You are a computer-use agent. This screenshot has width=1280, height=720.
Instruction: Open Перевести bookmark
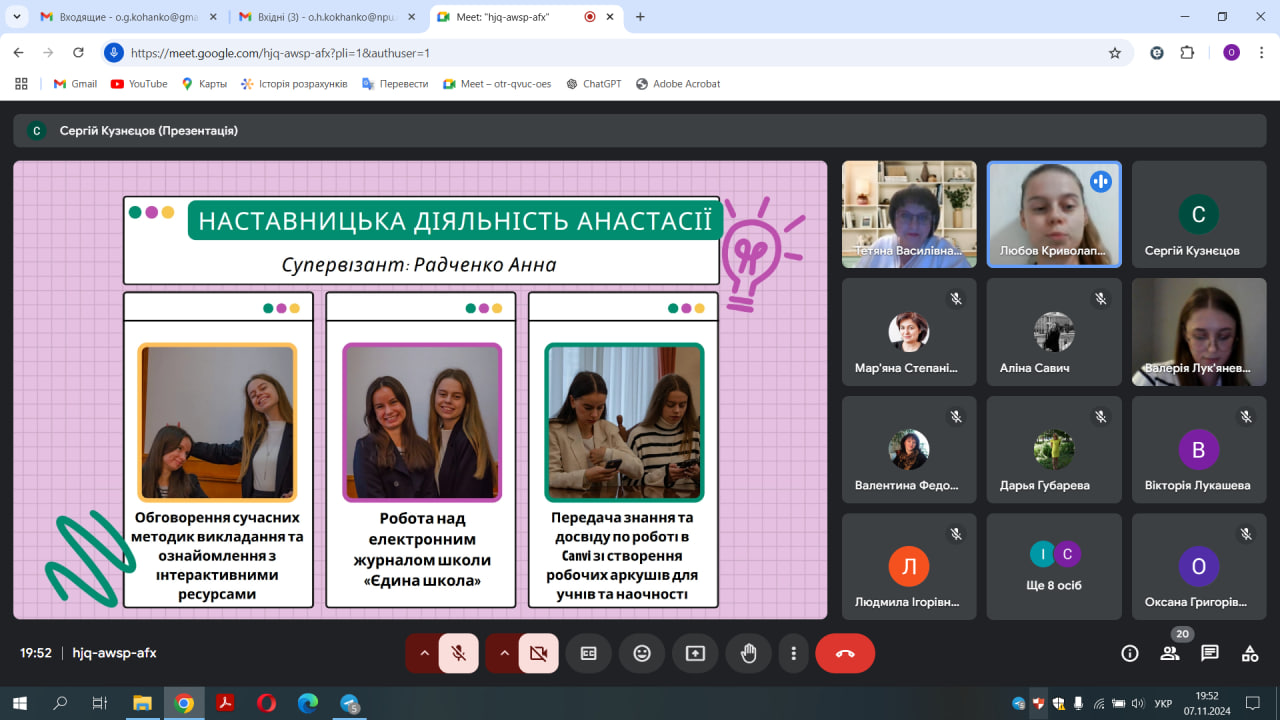(x=395, y=84)
